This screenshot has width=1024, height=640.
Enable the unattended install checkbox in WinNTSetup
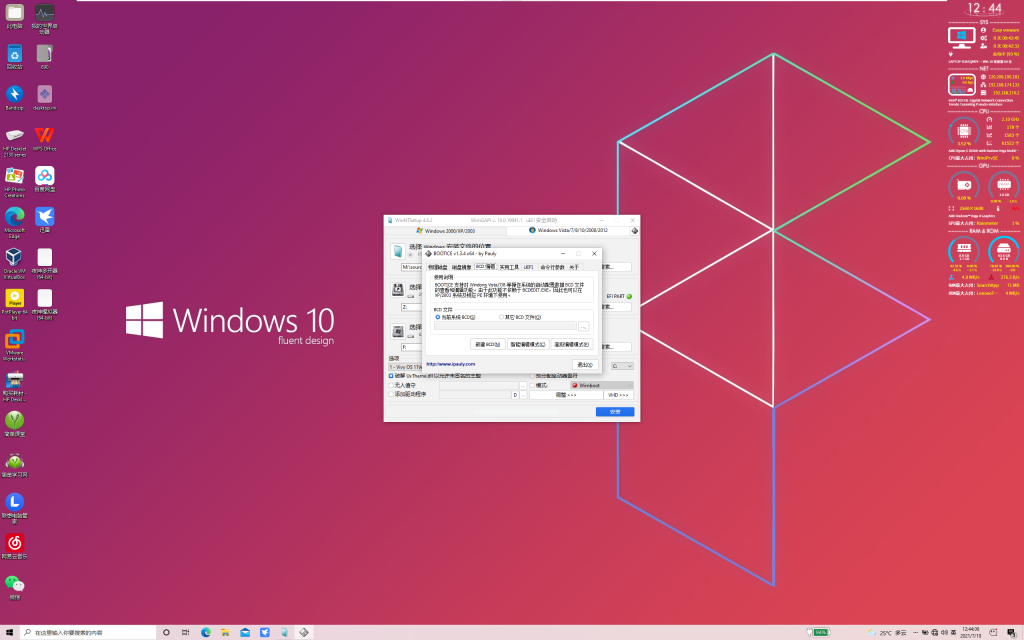tap(391, 385)
